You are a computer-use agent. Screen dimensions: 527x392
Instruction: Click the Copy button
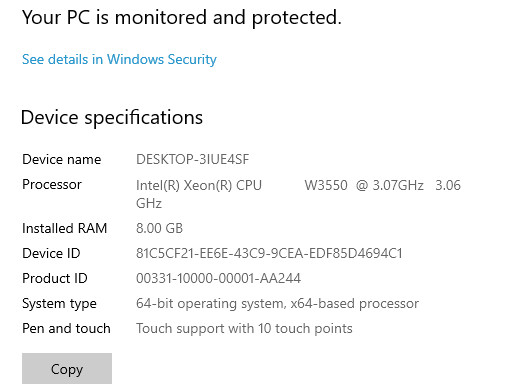click(67, 368)
